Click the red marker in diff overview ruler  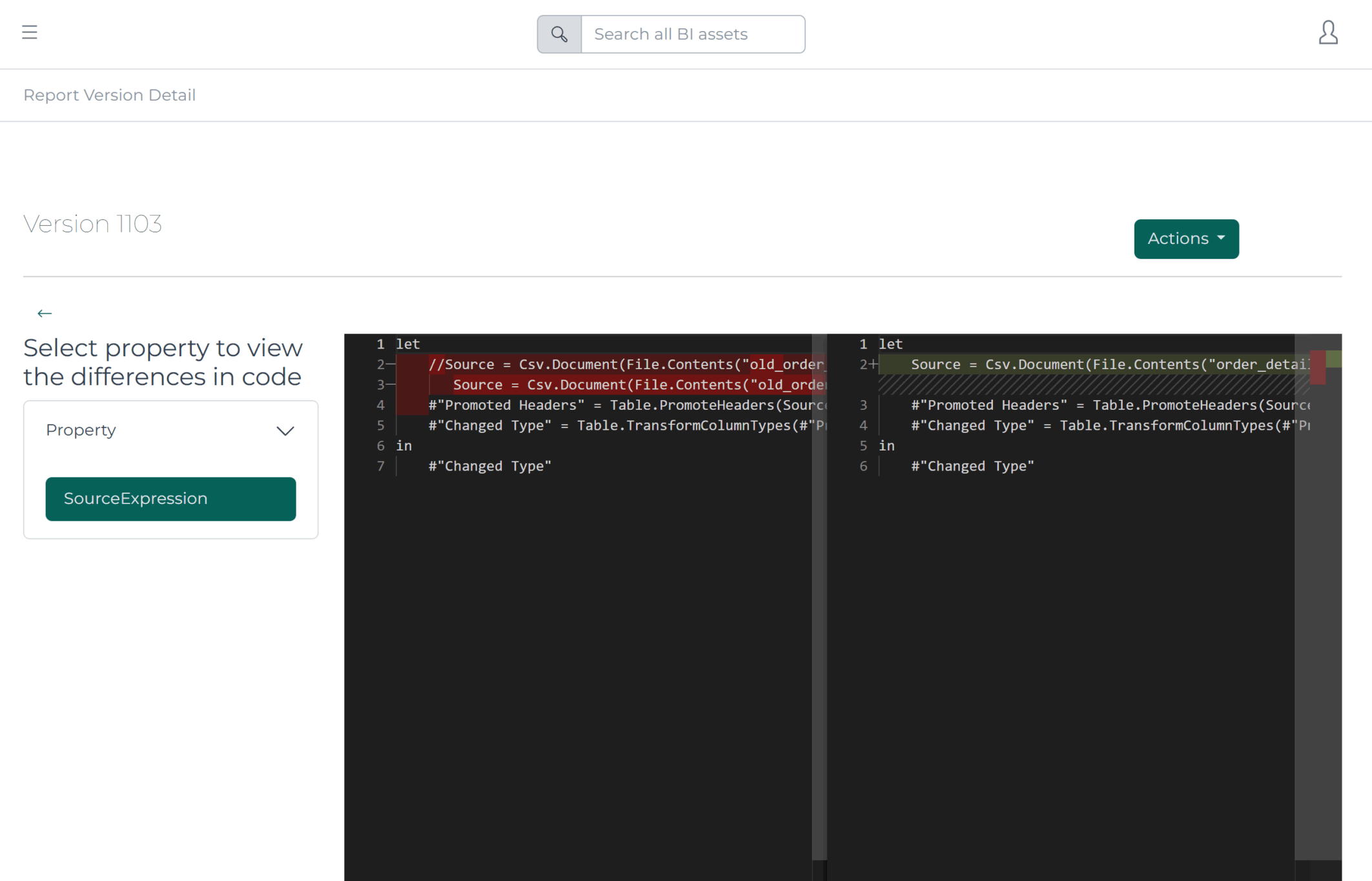pos(1318,368)
